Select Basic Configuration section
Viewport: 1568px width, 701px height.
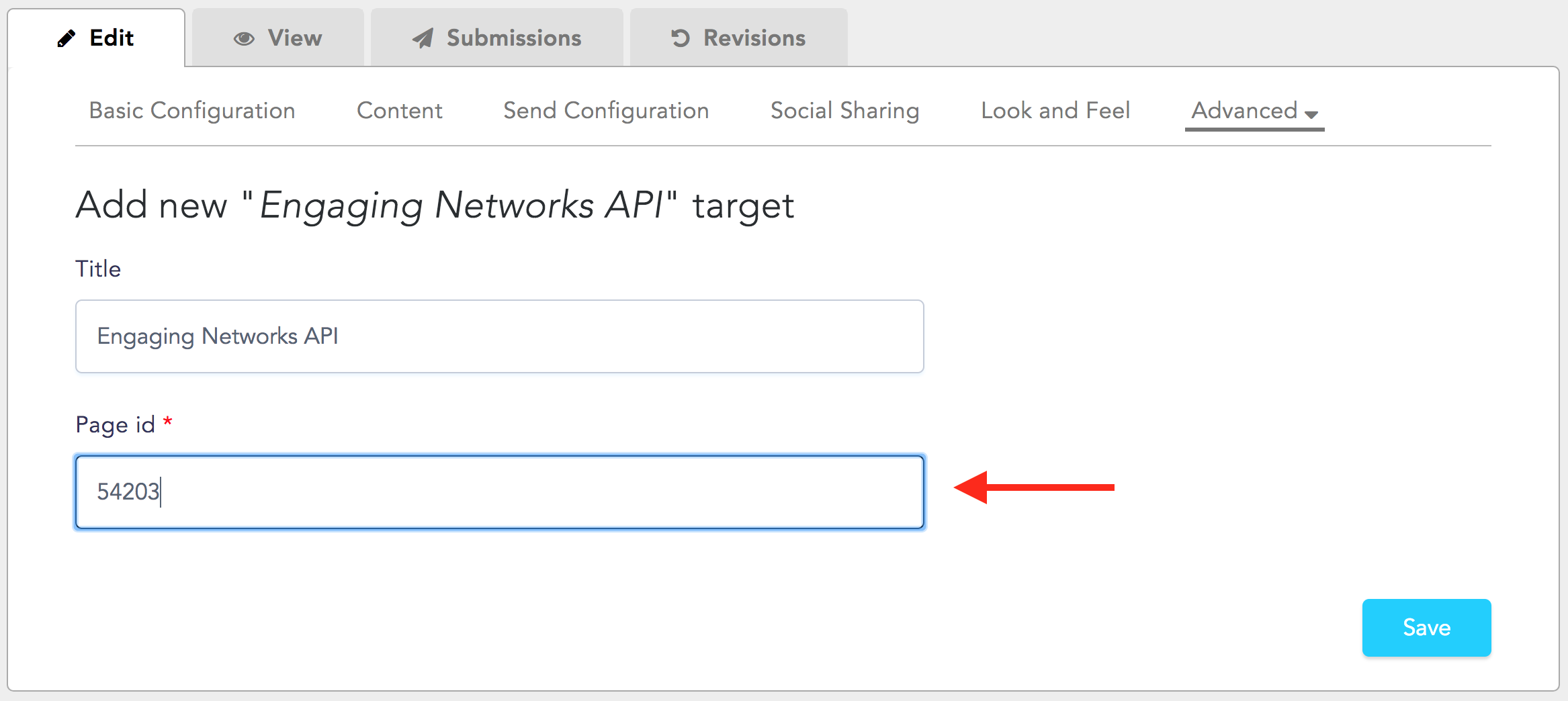pyautogui.click(x=192, y=110)
